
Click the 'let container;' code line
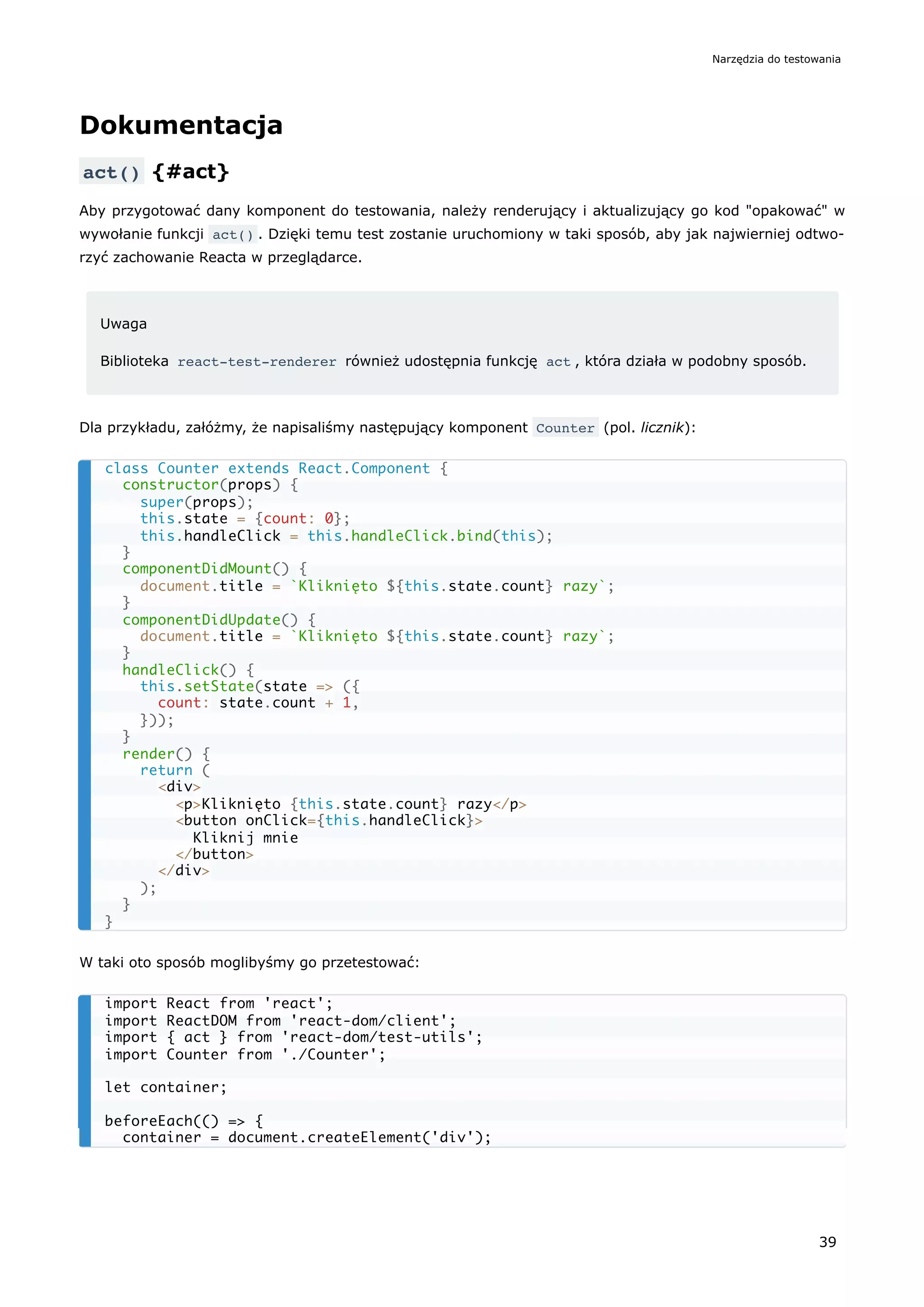166,1087
